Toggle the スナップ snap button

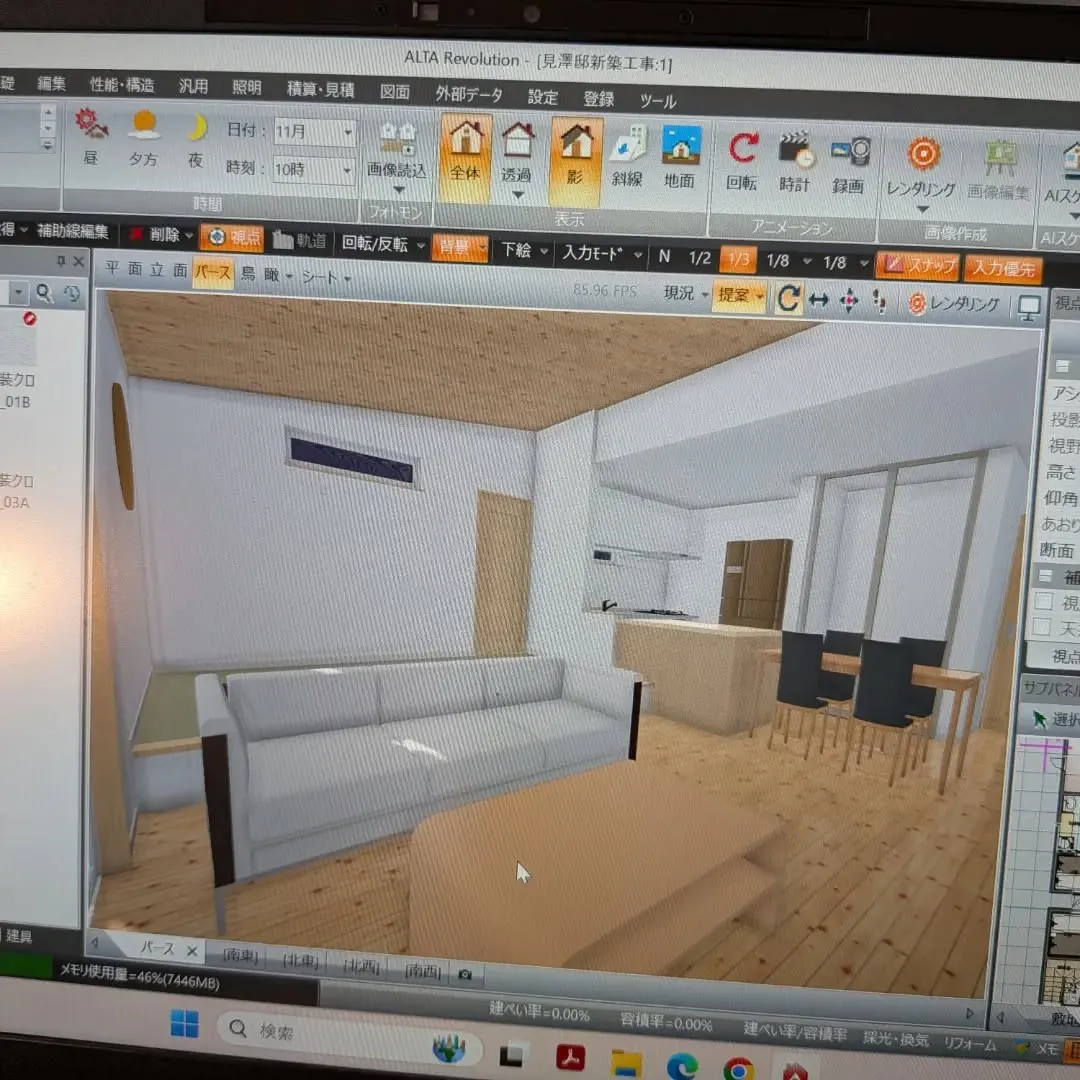click(917, 265)
